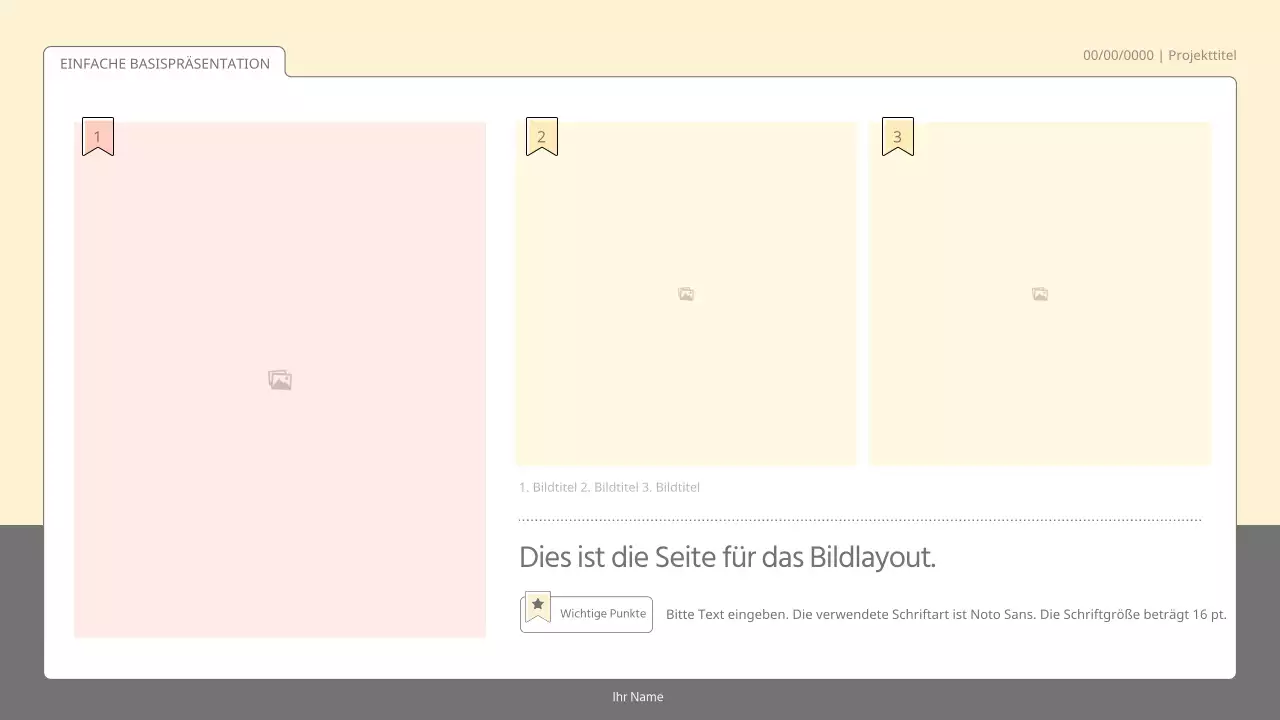Viewport: 1280px width, 720px height.
Task: Select the 00/00/0000 date item in the header
Action: point(1117,55)
